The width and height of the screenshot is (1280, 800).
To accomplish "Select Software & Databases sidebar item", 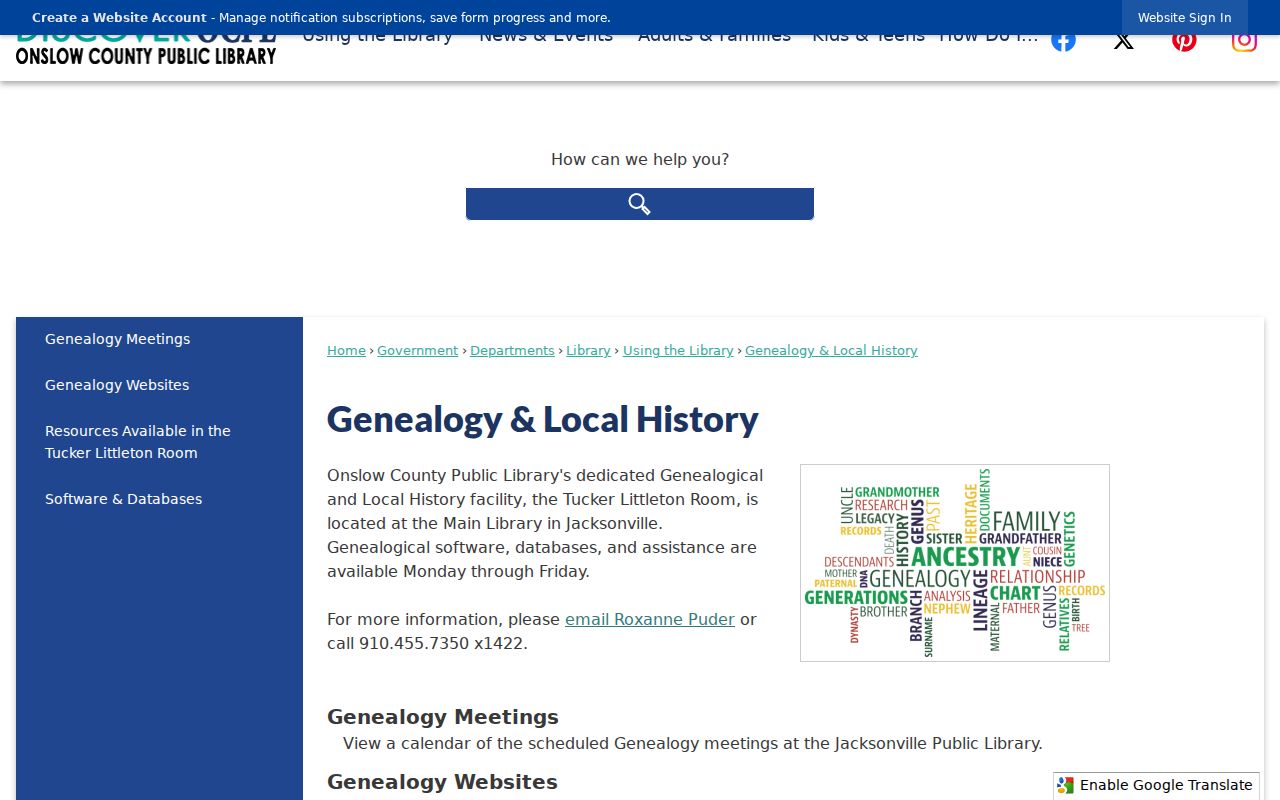I will [x=123, y=499].
